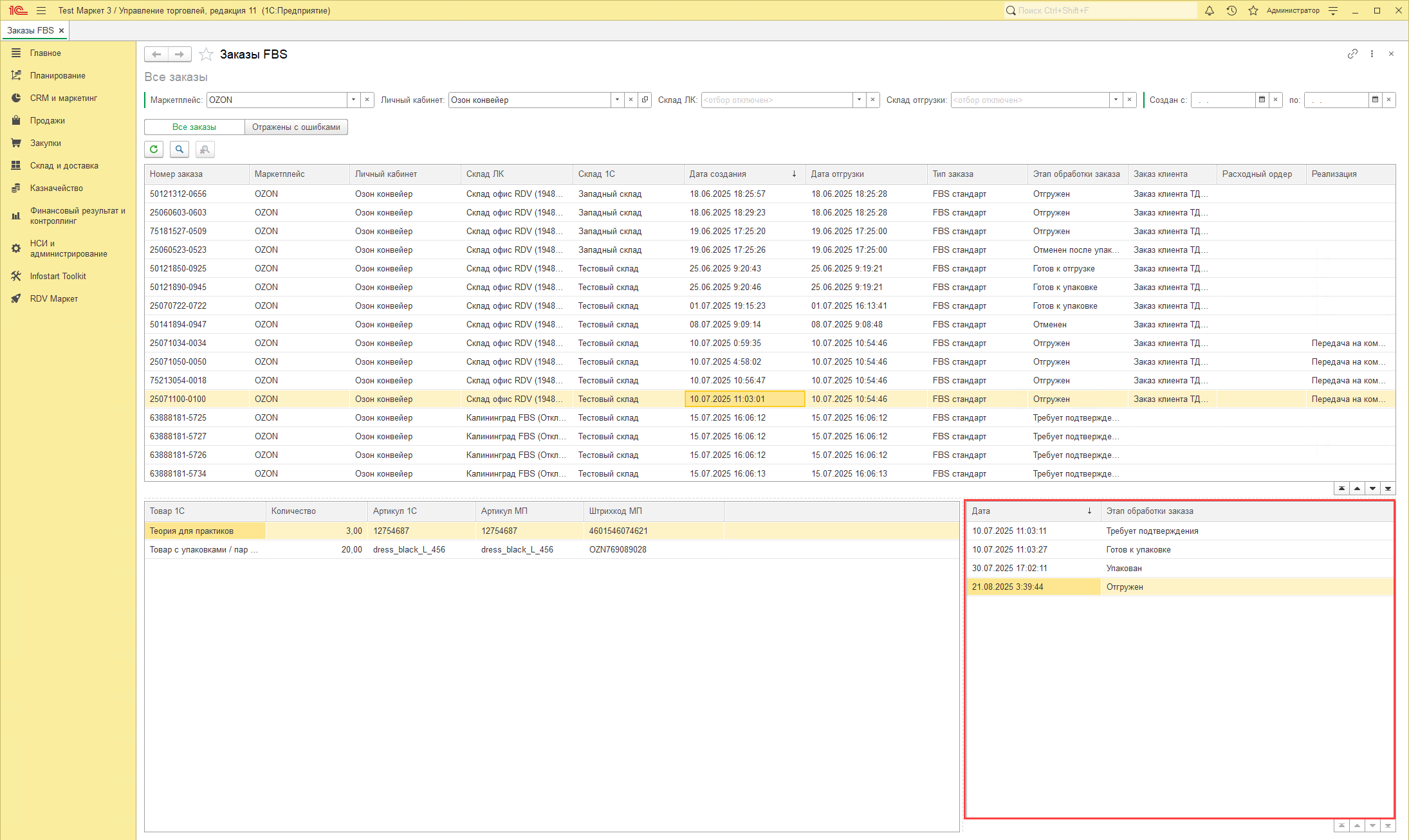Clear the Склад ЛК filter
The image size is (1409, 840).
point(872,100)
